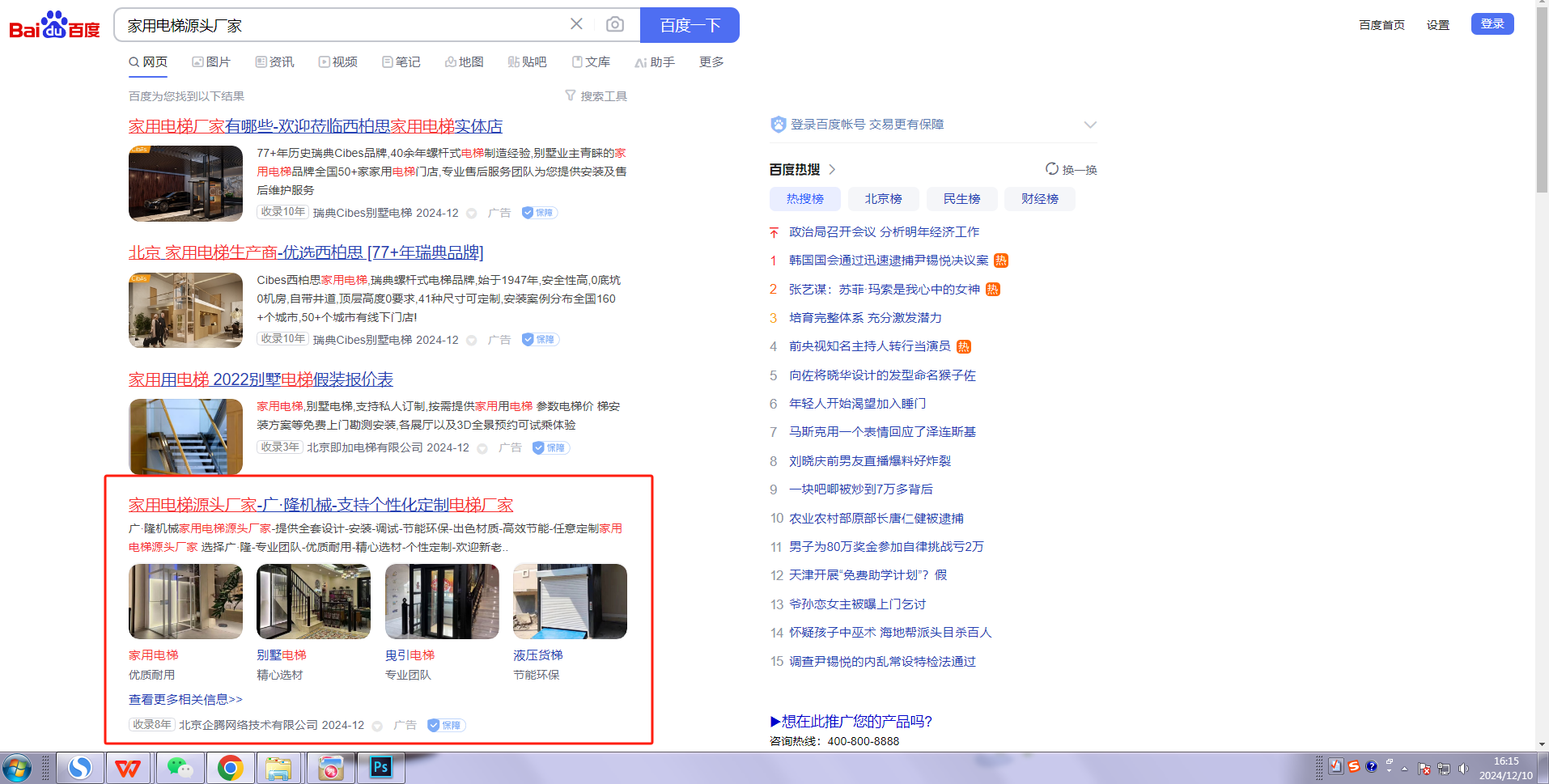The width and height of the screenshot is (1549, 784).
Task: Open 查看更多相关信息 link
Action: pyautogui.click(x=185, y=699)
